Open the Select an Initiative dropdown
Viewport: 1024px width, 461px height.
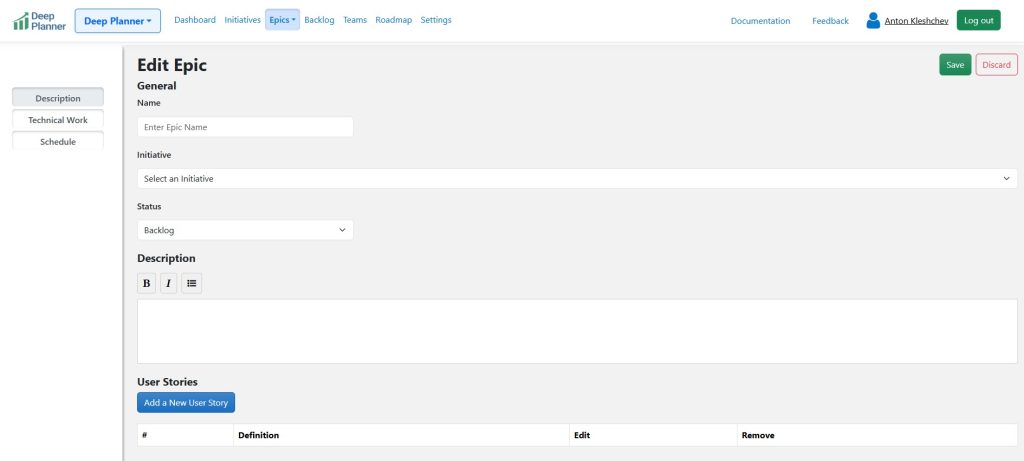pos(577,178)
